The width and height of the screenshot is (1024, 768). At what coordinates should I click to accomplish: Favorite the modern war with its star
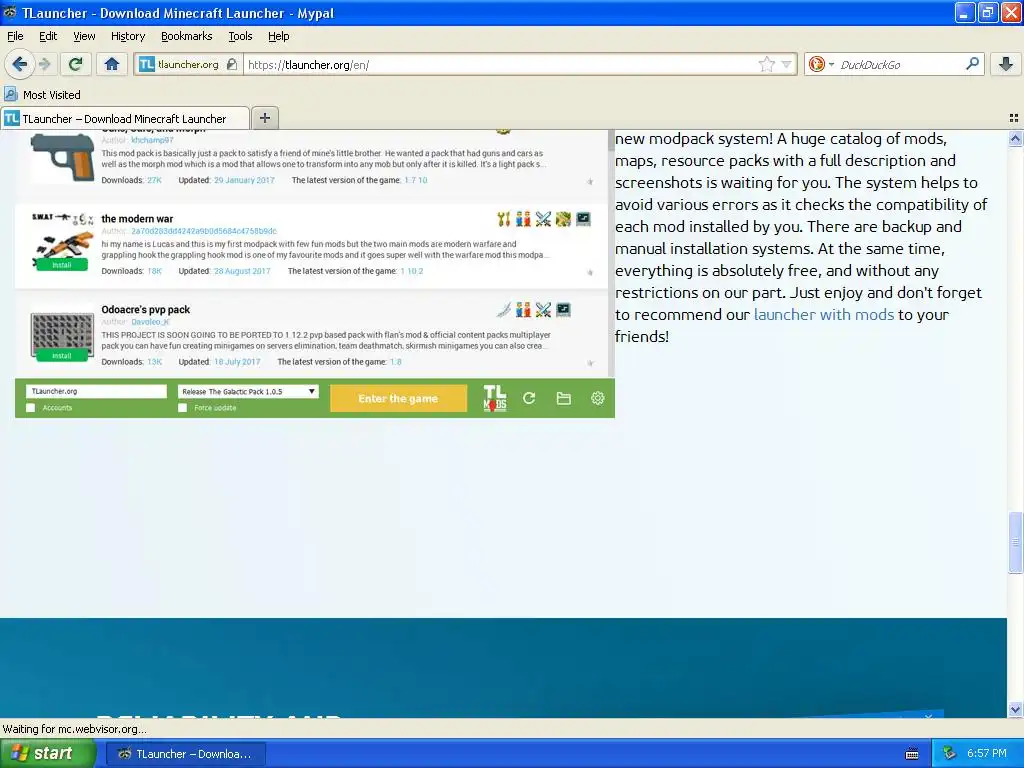click(590, 272)
